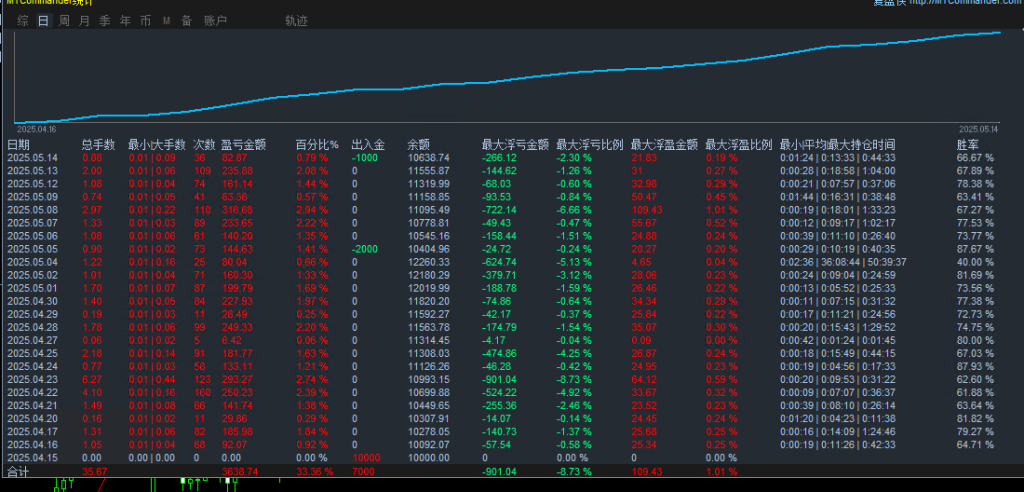Select the 2025.05.14 data row
The width and height of the screenshot is (1024, 492).
tap(32, 157)
